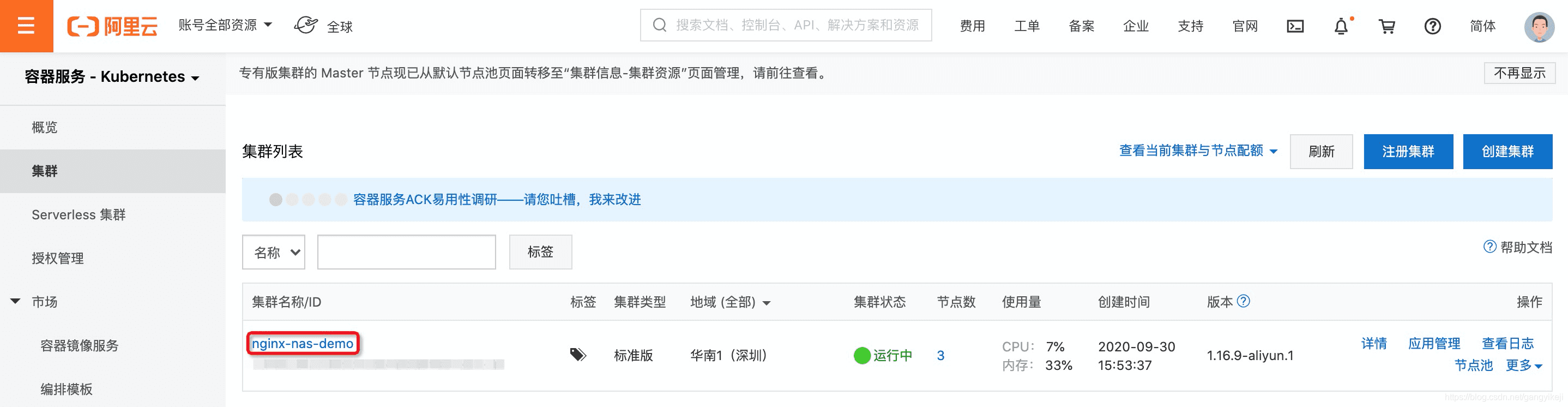
Task: Click the 创建集群 button
Action: coord(1507,151)
